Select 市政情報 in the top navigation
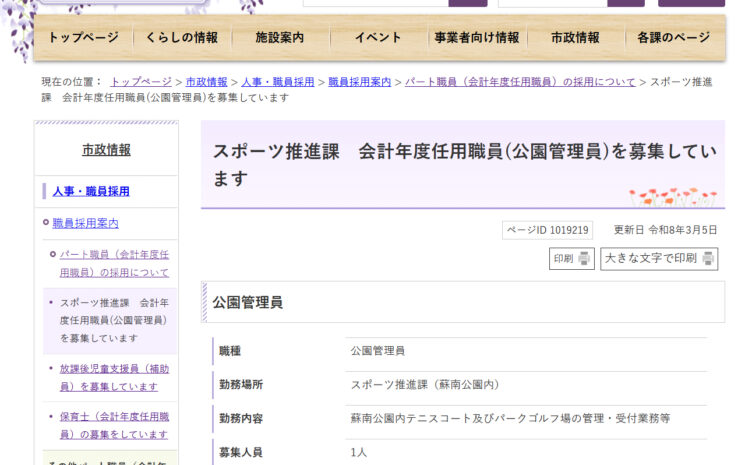This screenshot has width=752, height=465. [x=576, y=38]
